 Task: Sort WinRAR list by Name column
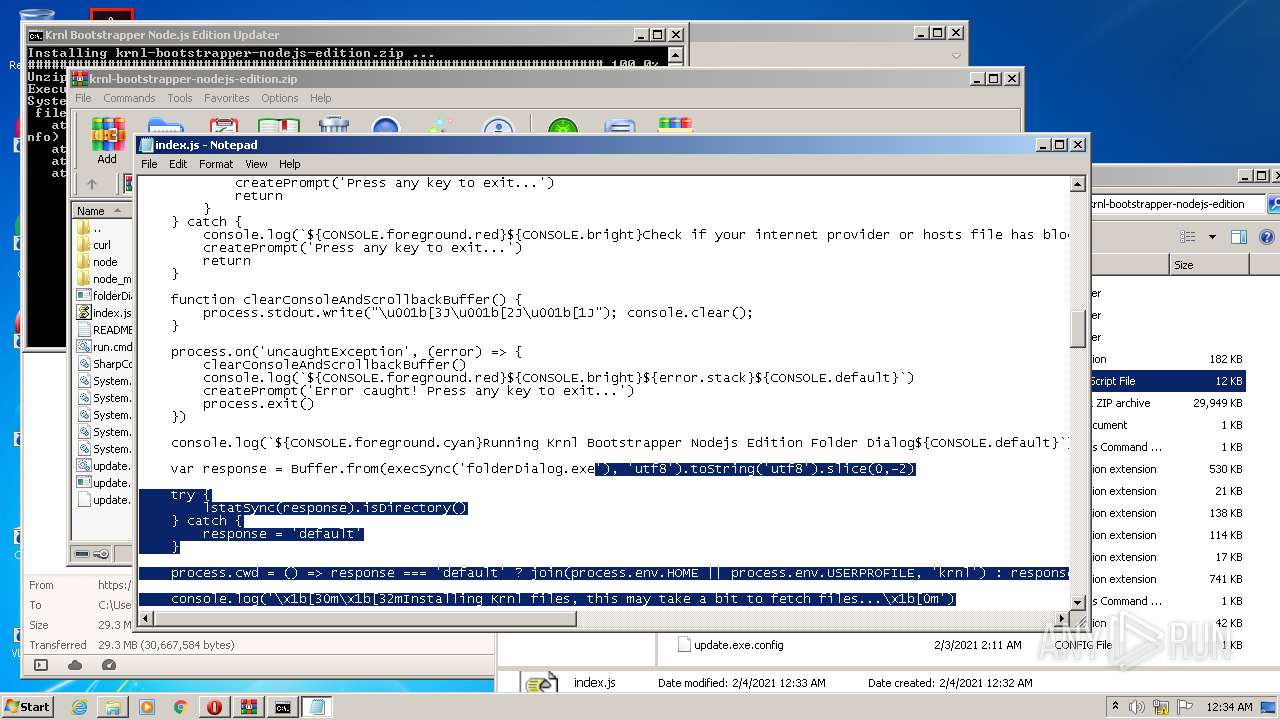point(102,211)
